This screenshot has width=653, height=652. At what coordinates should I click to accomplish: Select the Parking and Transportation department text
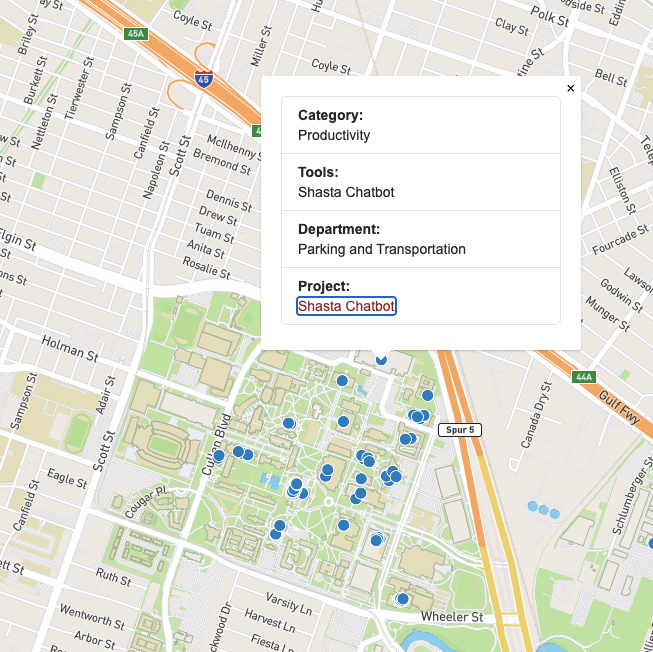tap(382, 249)
